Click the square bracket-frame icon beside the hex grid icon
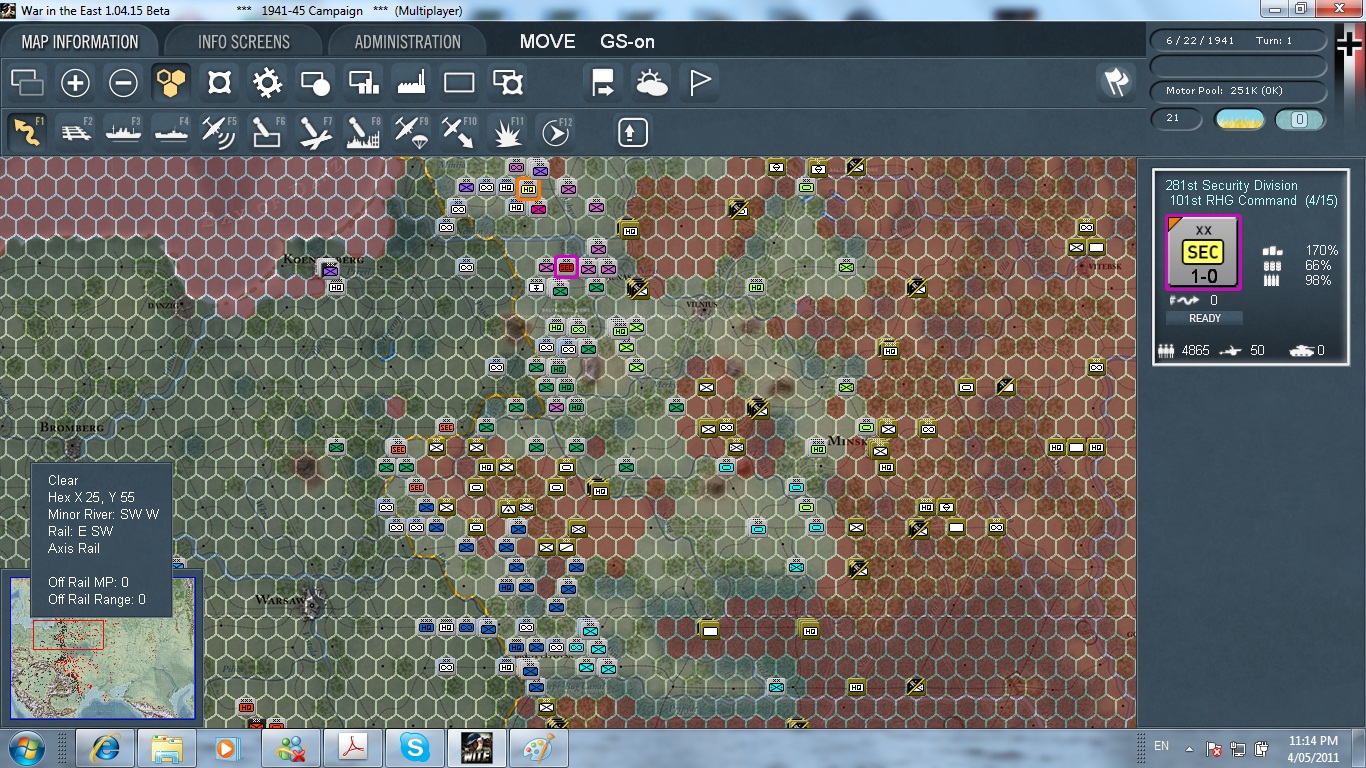 point(219,82)
